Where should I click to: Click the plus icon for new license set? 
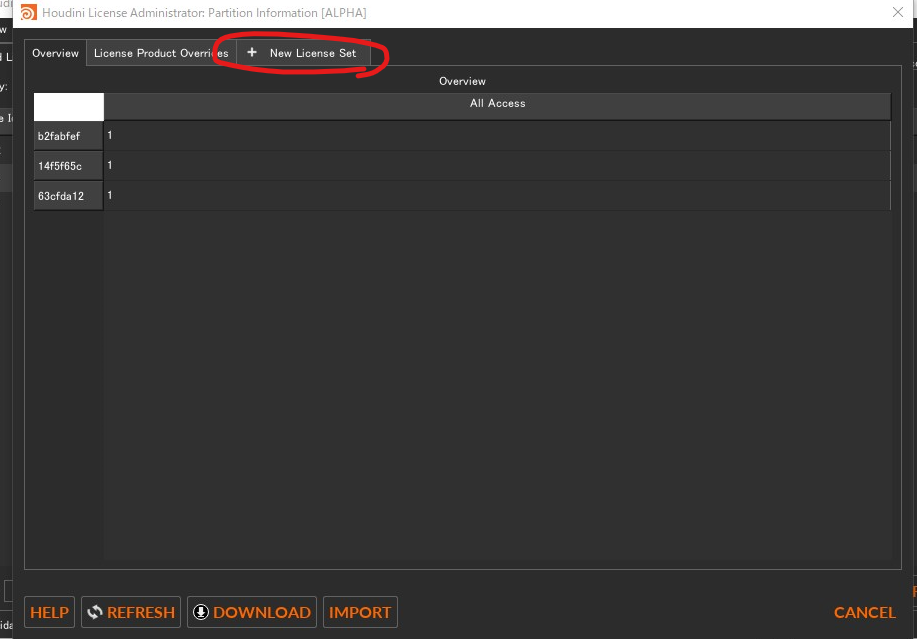tap(252, 53)
